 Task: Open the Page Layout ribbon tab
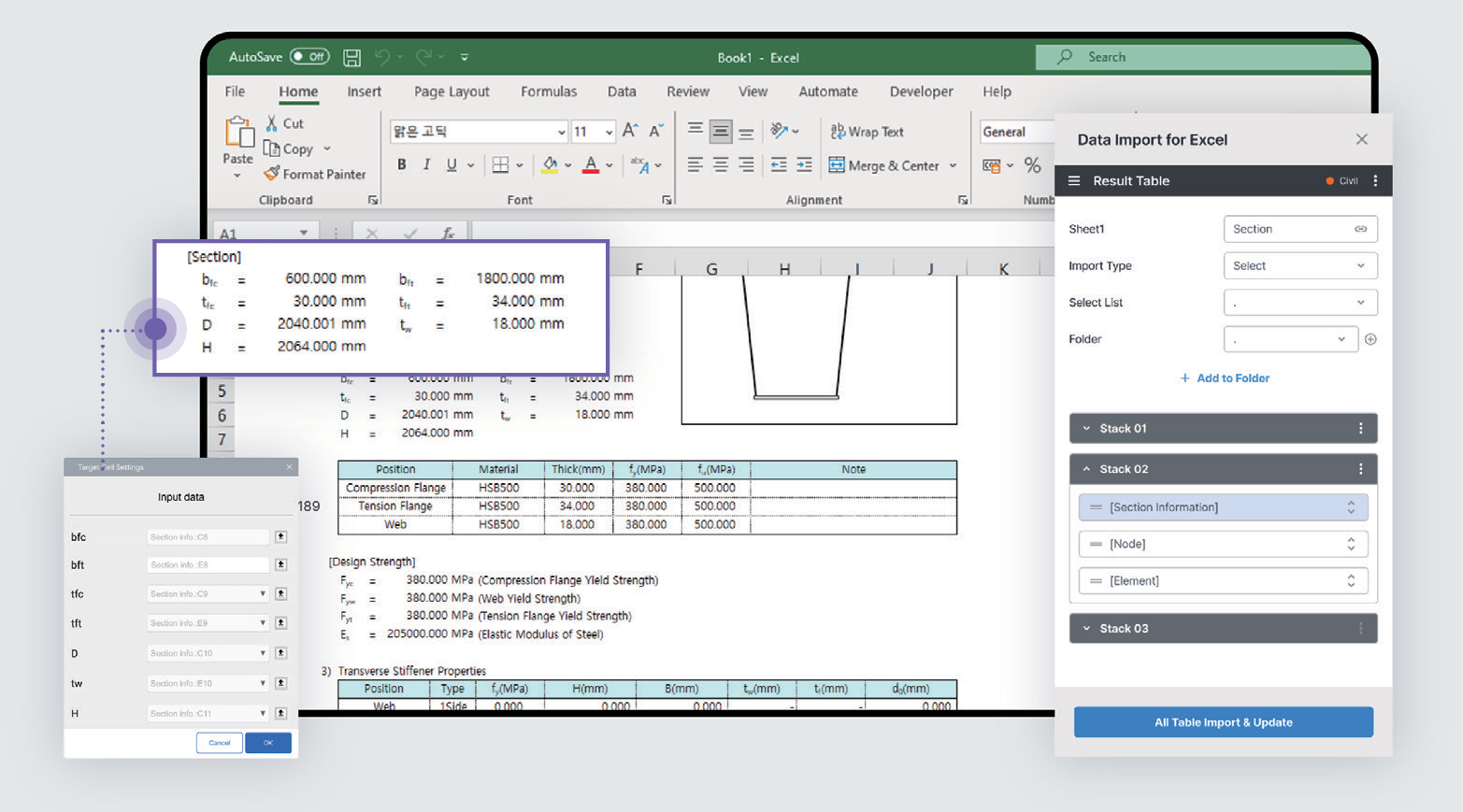coord(452,92)
